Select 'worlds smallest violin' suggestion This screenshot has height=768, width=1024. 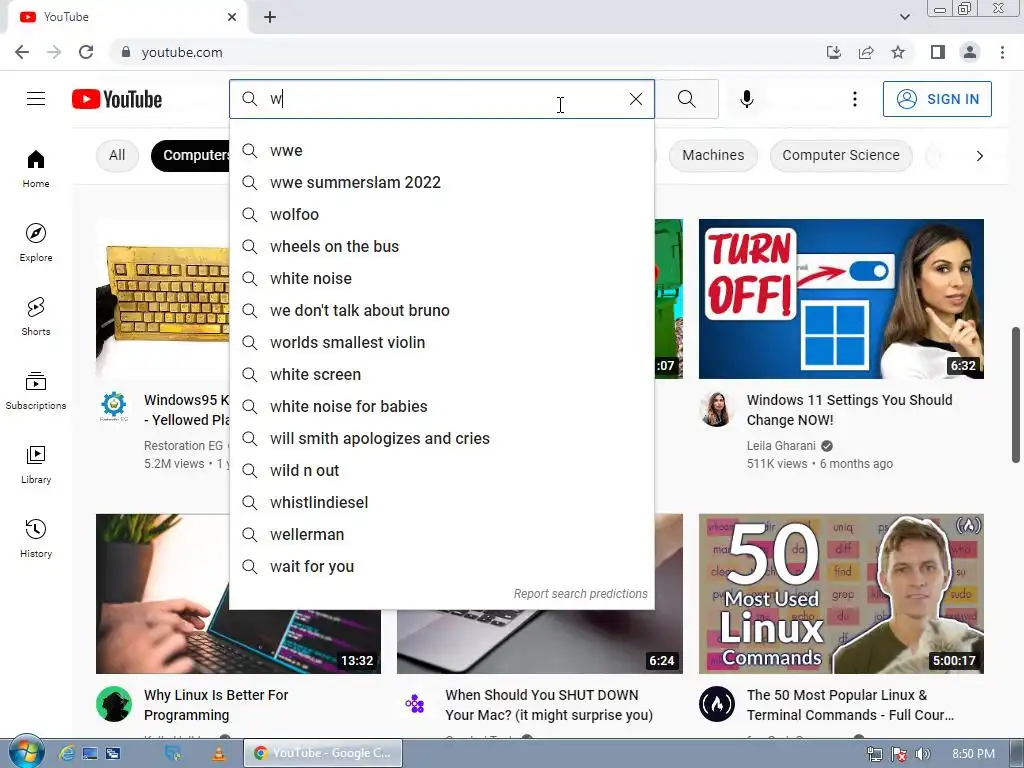click(441, 342)
